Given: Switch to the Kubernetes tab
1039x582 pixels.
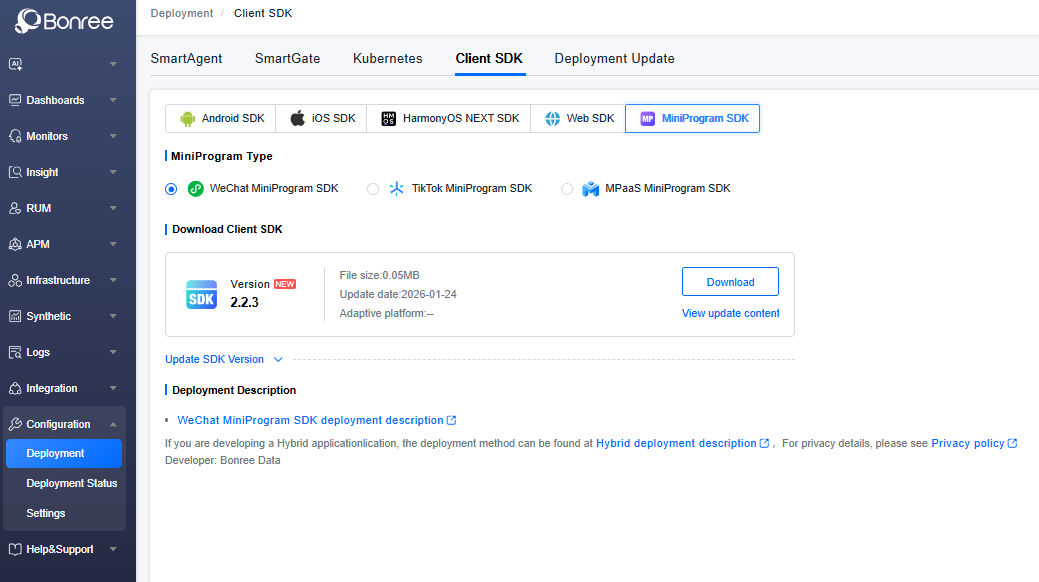Looking at the screenshot, I should (x=388, y=58).
